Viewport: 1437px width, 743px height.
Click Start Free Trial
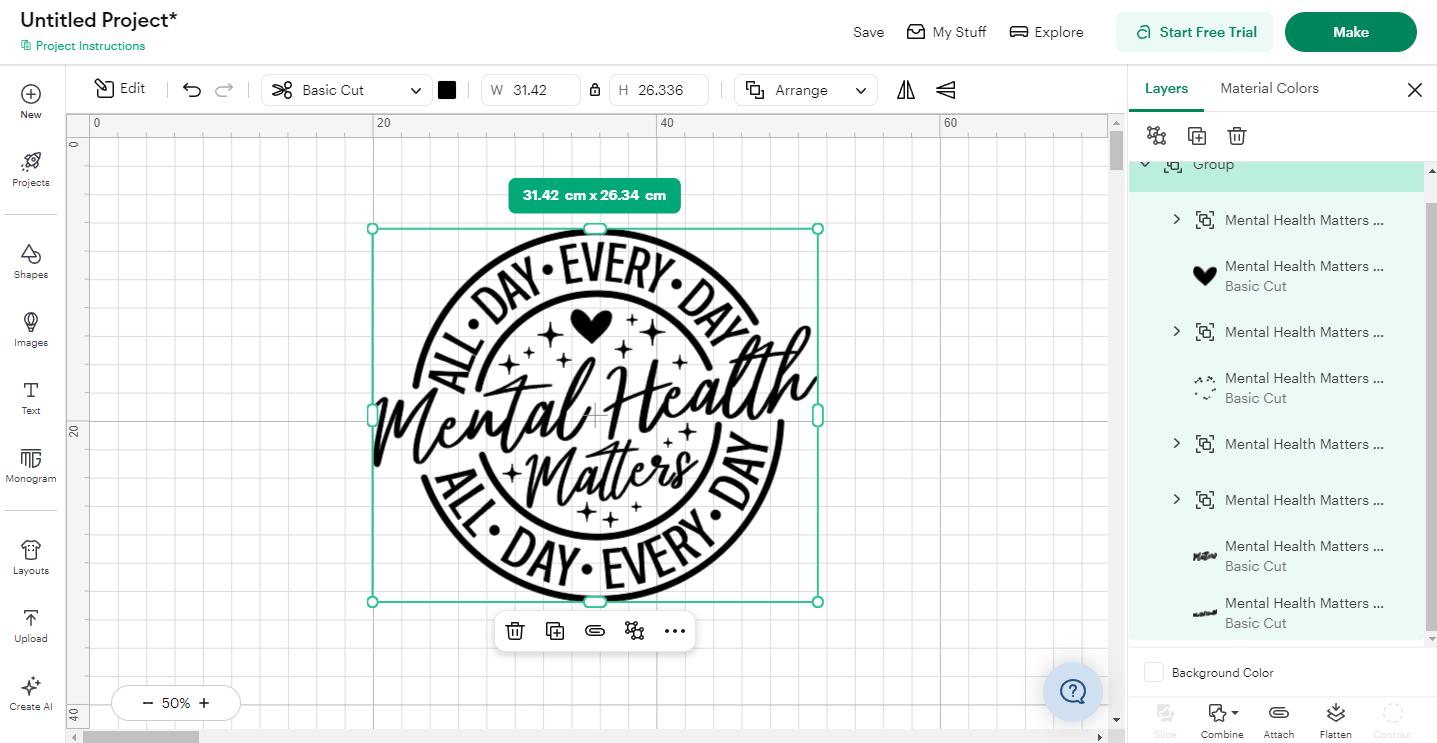[1194, 32]
